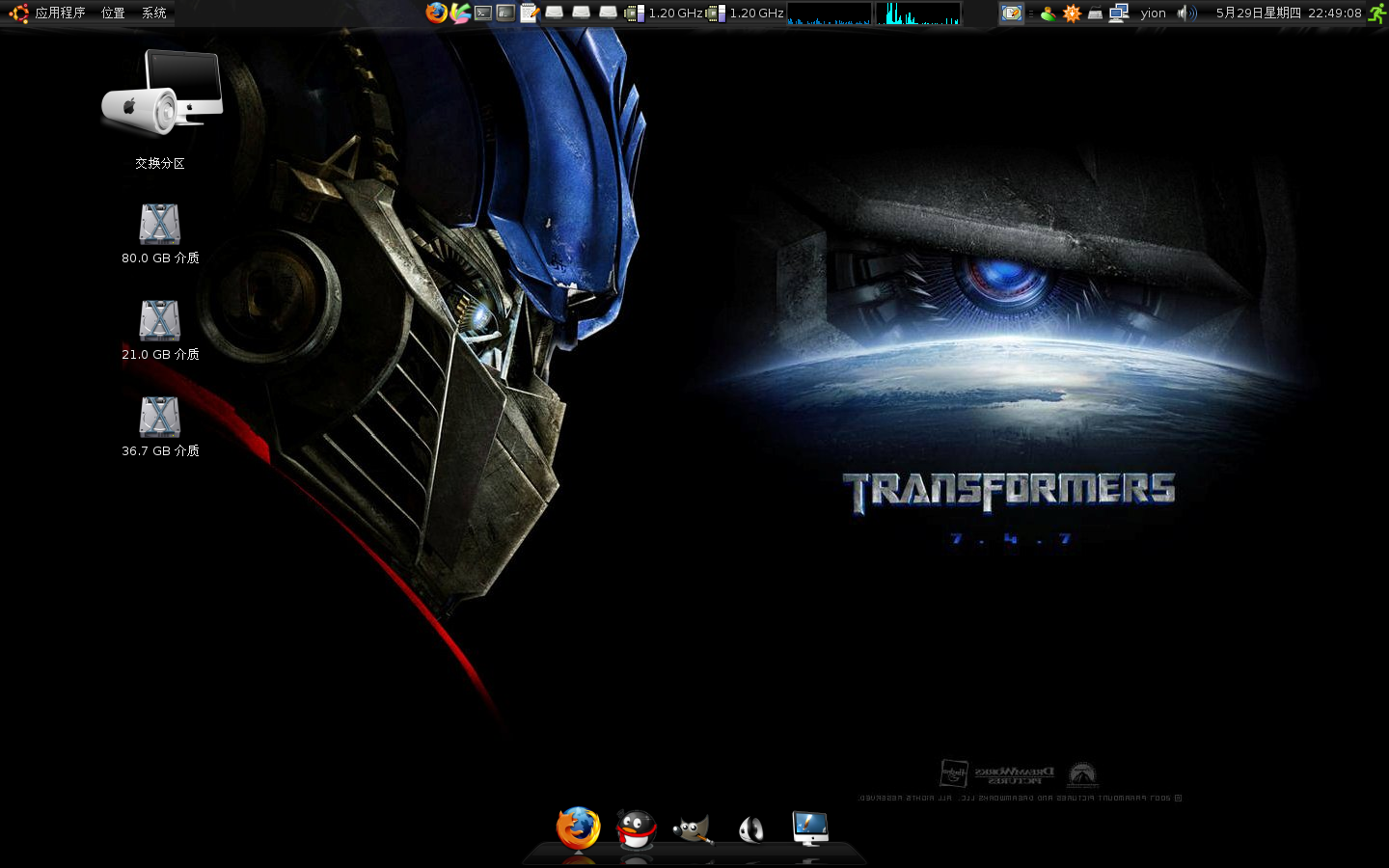This screenshot has height=868, width=1389.
Task: Open the network connection tray icon
Action: point(1119,13)
